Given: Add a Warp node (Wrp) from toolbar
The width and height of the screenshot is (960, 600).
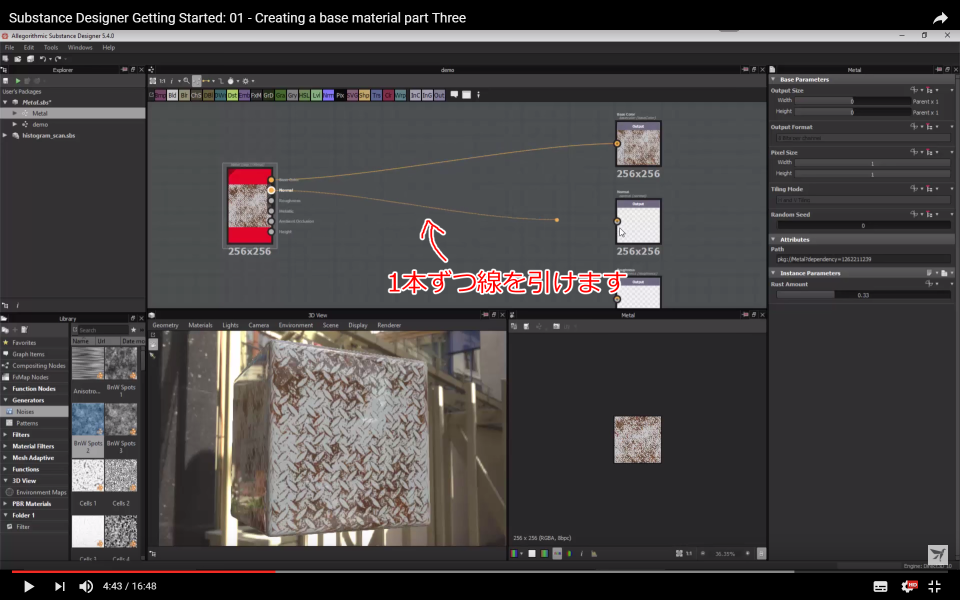Looking at the screenshot, I should [400, 96].
